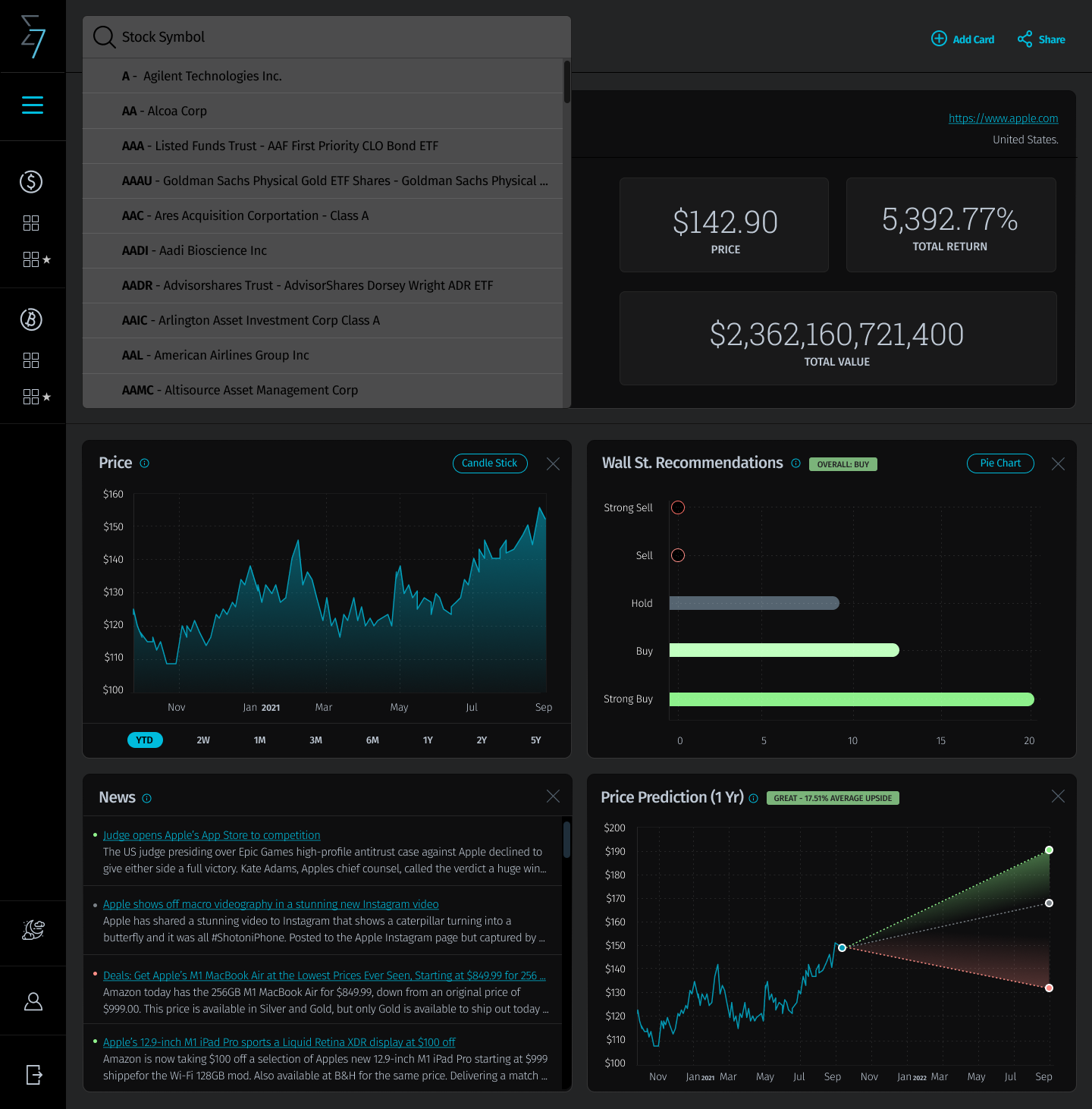Close the Price card
This screenshot has height=1109, width=1092.
[x=554, y=463]
